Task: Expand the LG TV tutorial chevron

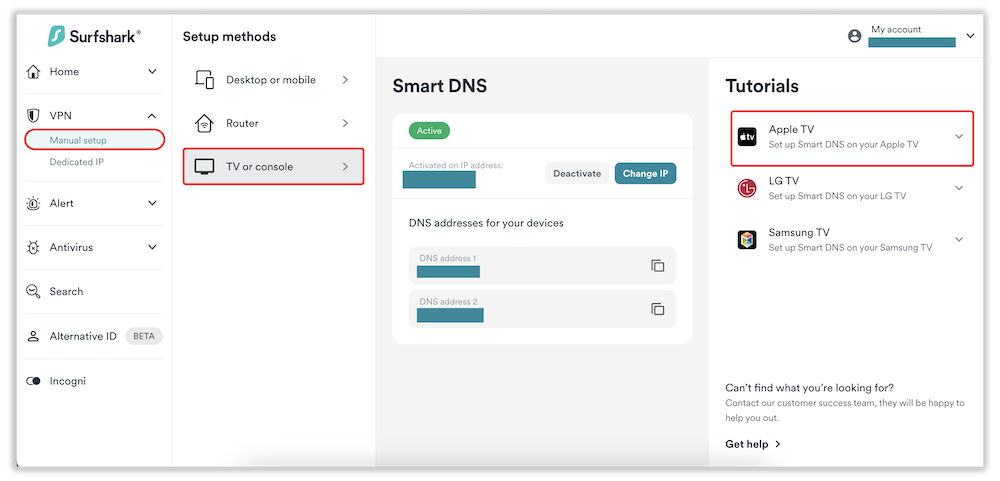Action: [959, 188]
